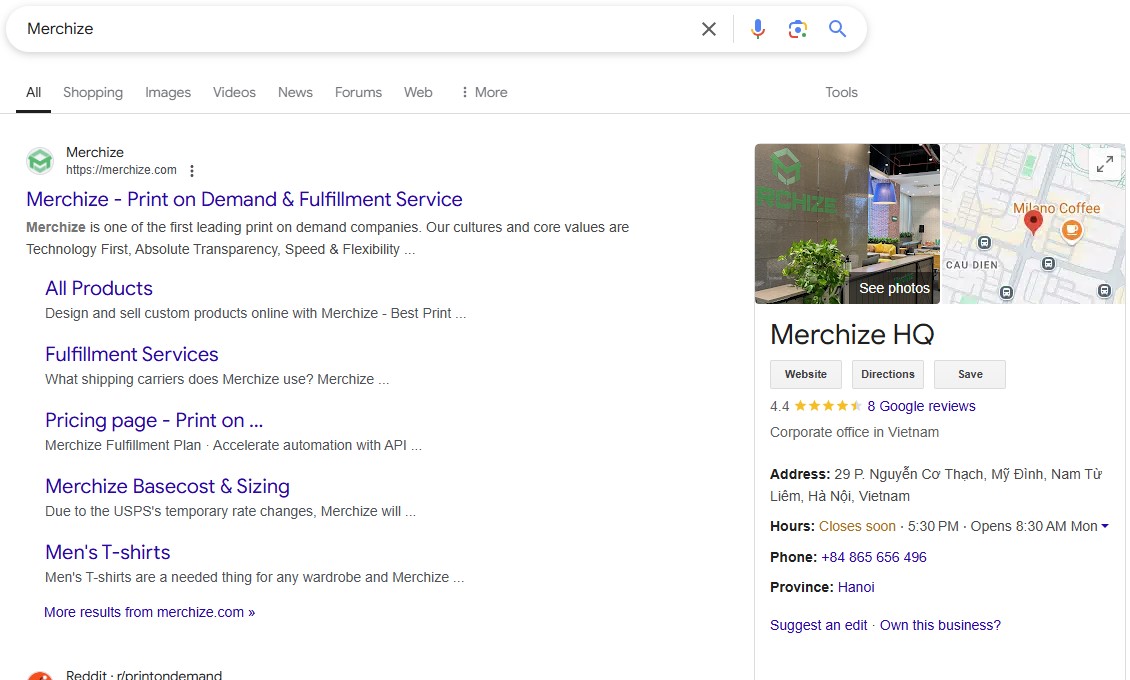
Task: Expand the map with the arrows icon
Action: 1105,164
